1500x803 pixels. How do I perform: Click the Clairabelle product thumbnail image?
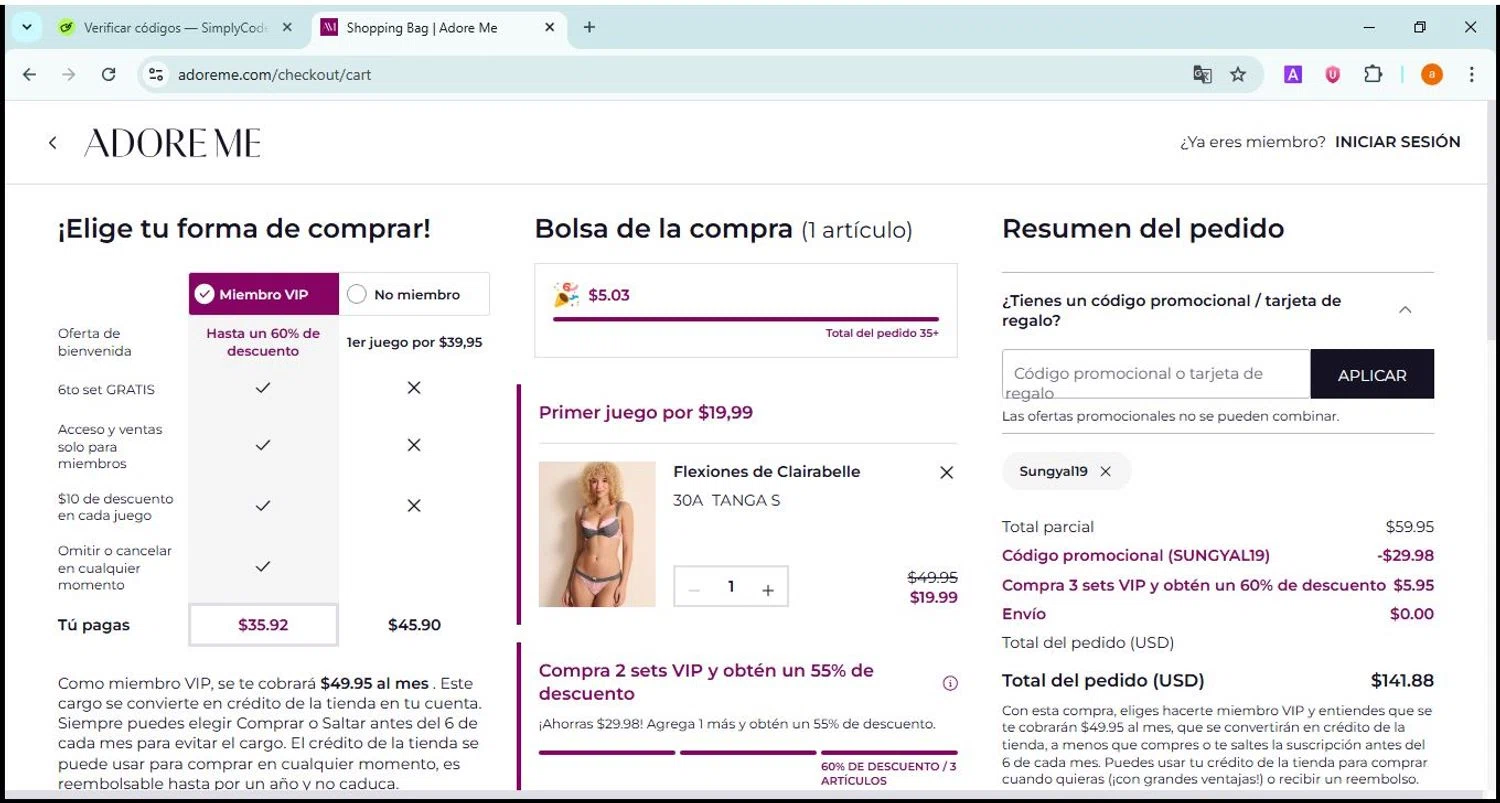point(597,534)
